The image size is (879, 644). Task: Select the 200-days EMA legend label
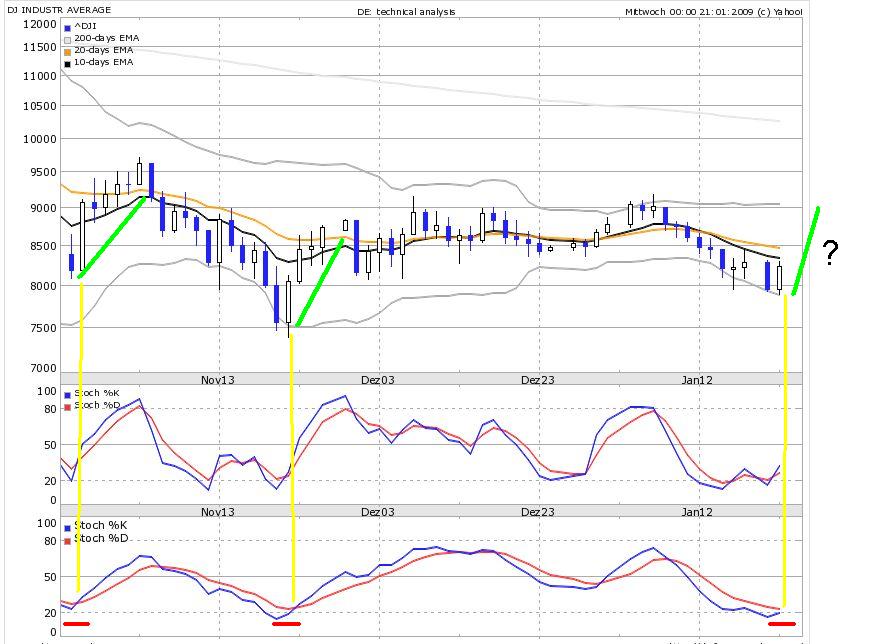[107, 38]
